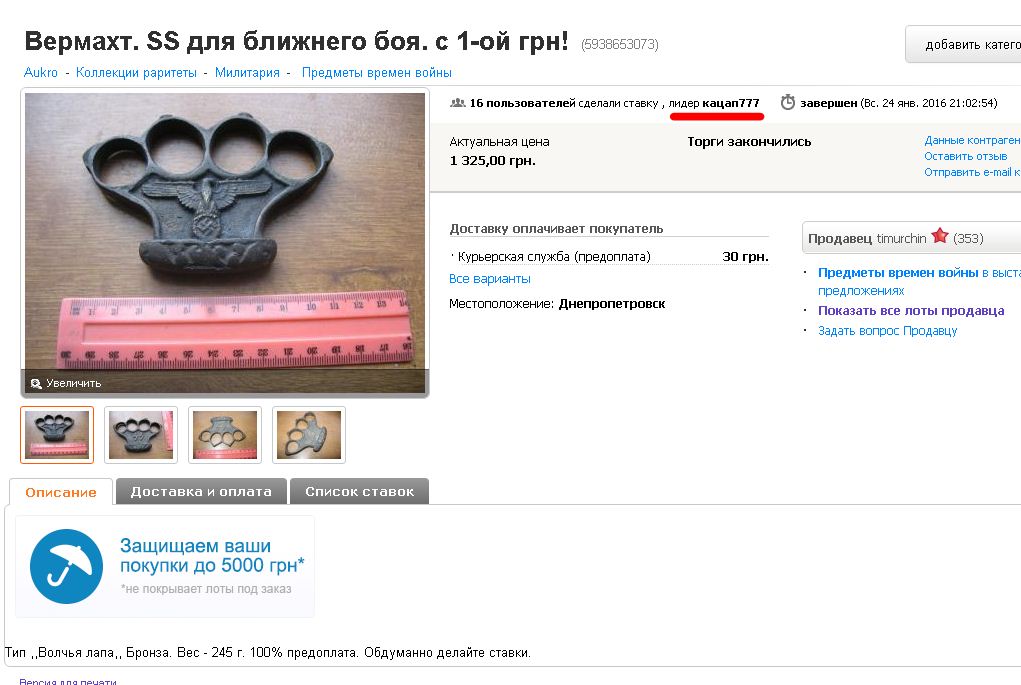Screen dimensions: 1021x685
Task: Open the Aukro breadcrumb link
Action: (40, 73)
